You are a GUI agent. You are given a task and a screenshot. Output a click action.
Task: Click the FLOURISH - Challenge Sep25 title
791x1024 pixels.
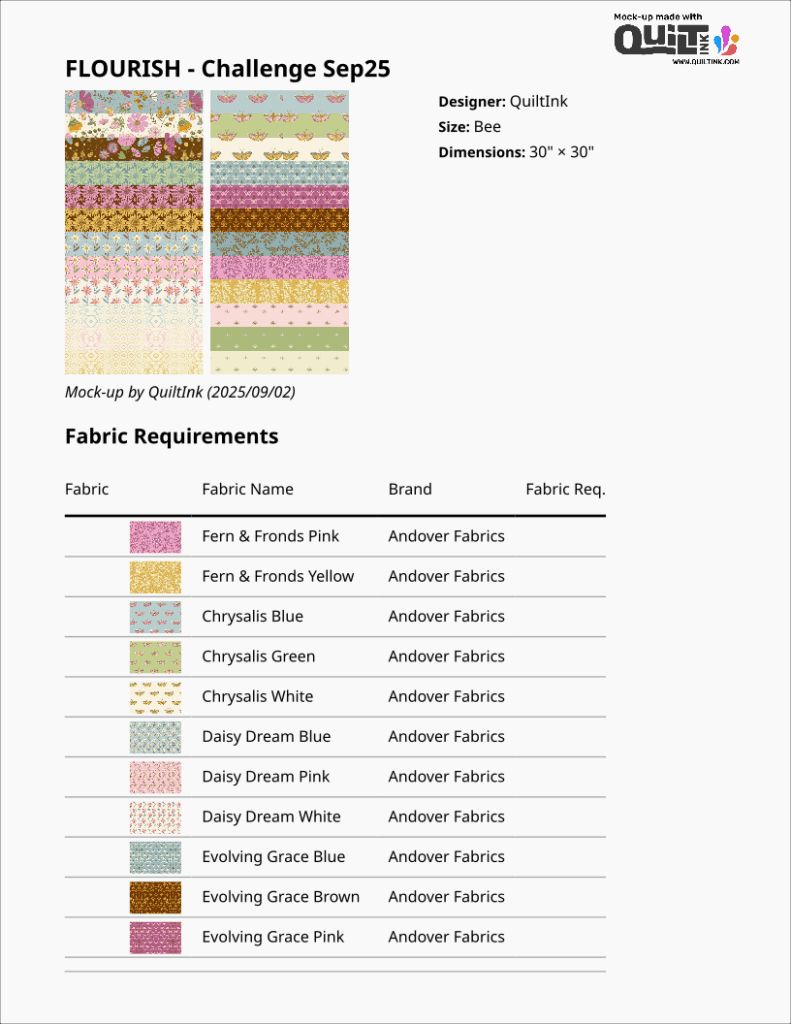point(227,69)
